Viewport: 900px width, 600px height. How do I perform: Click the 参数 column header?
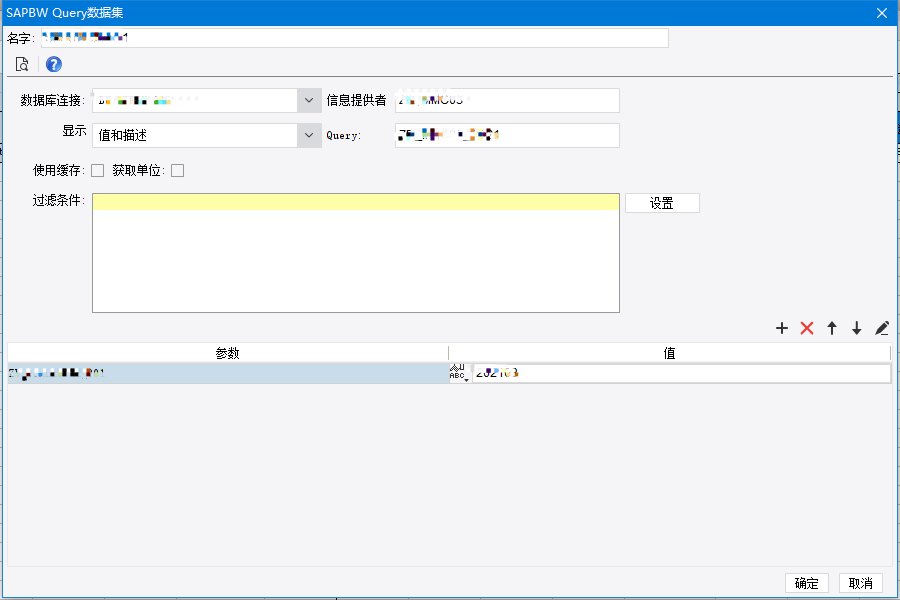coord(228,353)
